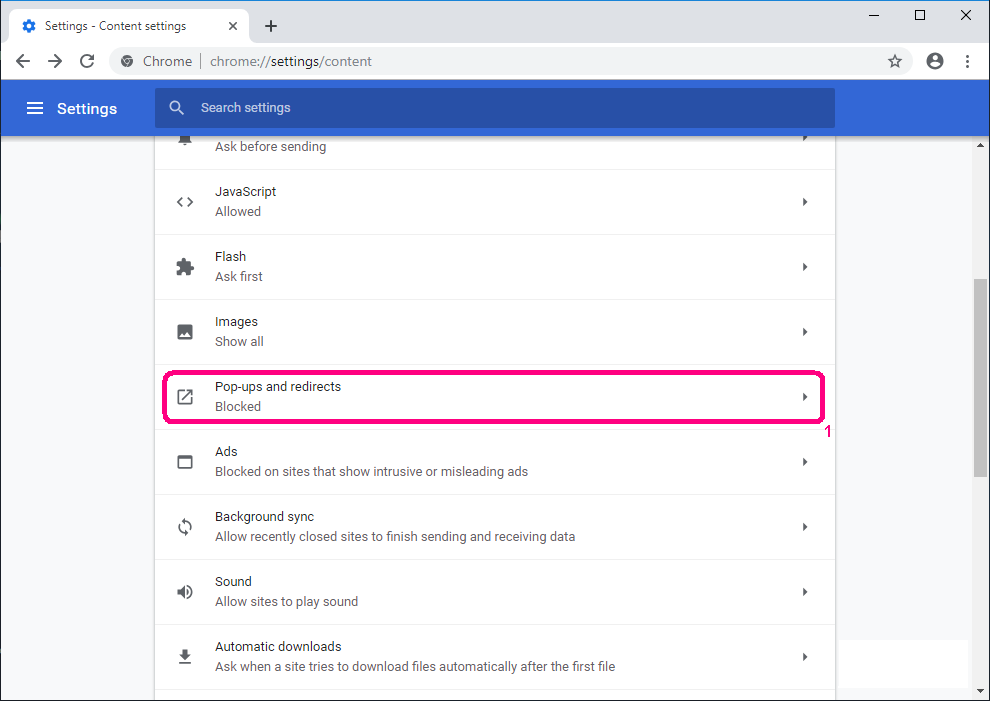Click the Ads window icon

pyautogui.click(x=185, y=462)
